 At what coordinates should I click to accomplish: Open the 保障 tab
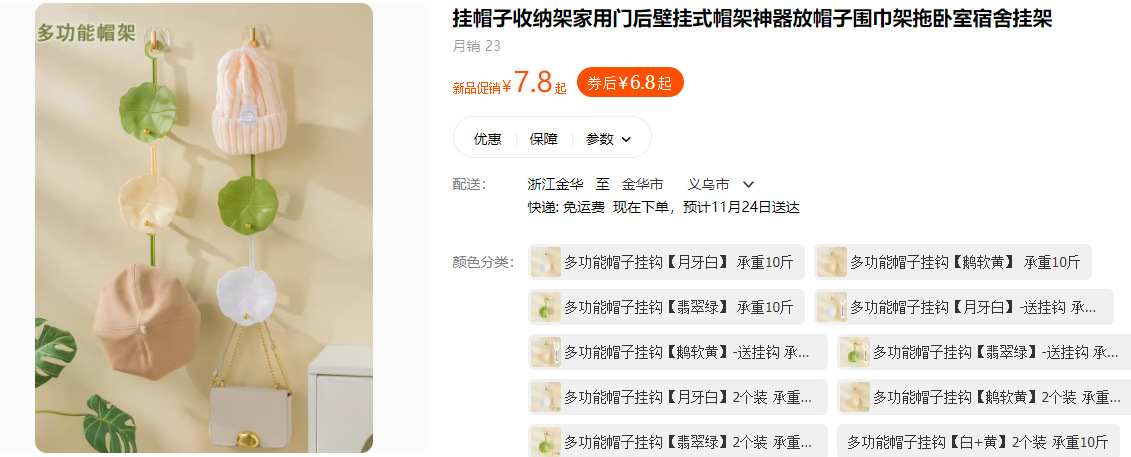point(544,139)
